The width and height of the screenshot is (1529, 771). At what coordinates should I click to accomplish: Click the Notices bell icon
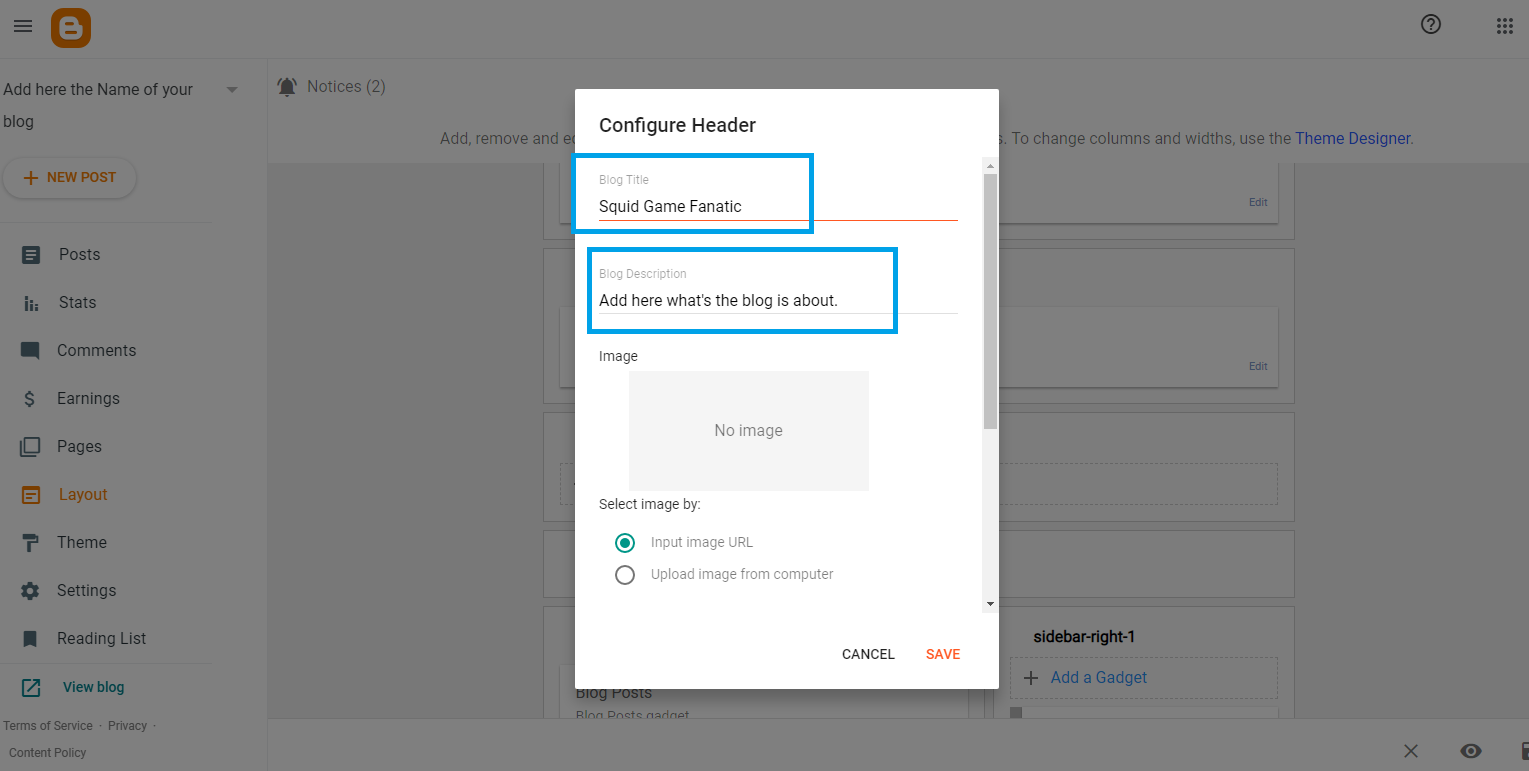point(287,87)
